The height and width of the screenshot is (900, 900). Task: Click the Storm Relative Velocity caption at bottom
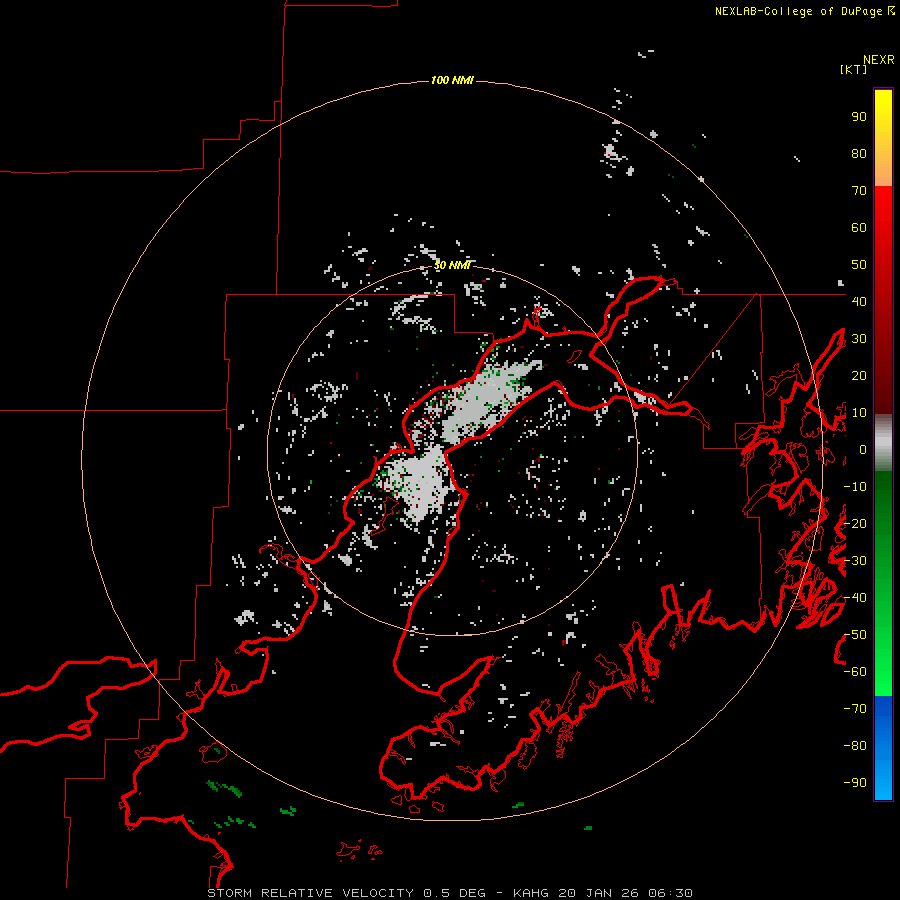(450, 893)
